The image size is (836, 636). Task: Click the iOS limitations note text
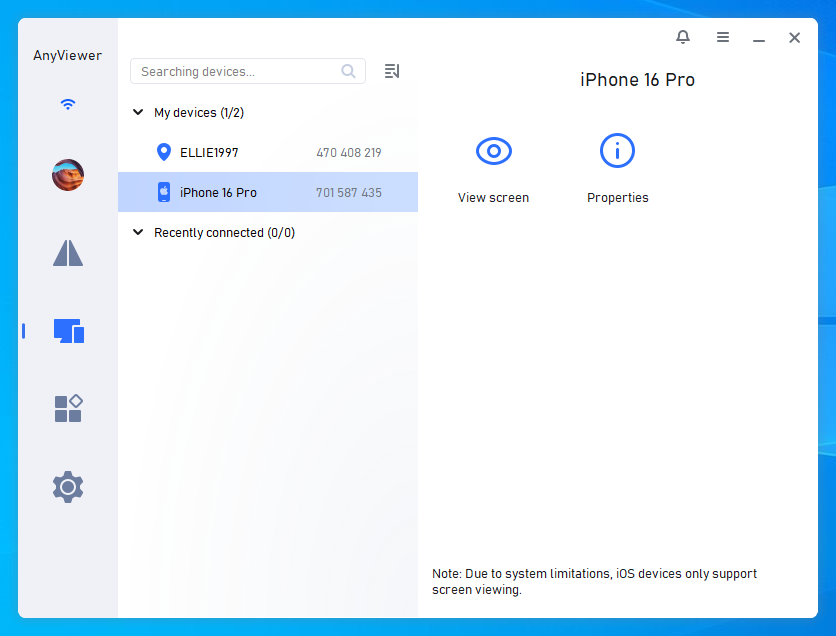pyautogui.click(x=594, y=582)
